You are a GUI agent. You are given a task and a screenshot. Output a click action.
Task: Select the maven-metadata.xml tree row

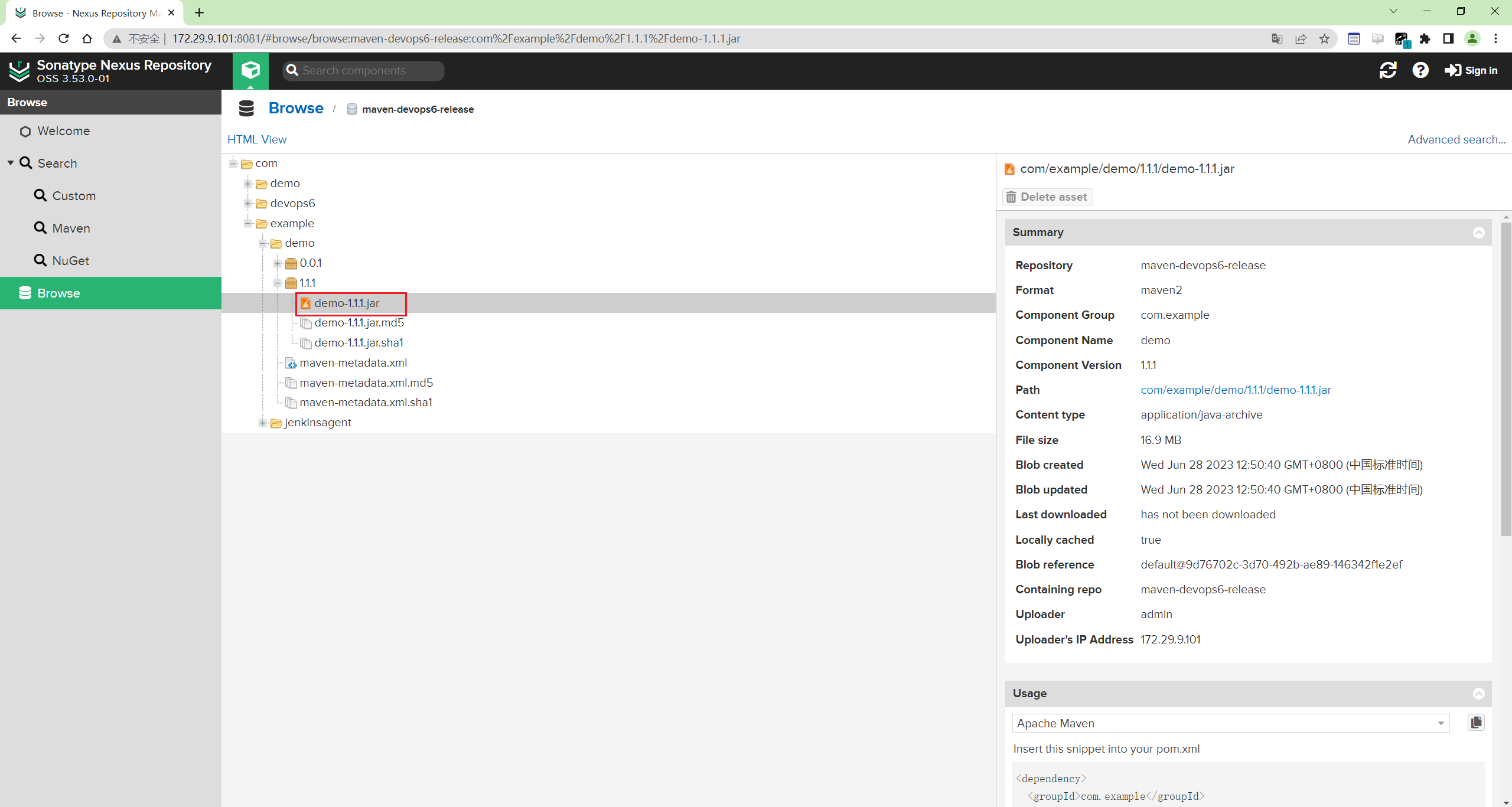point(353,363)
